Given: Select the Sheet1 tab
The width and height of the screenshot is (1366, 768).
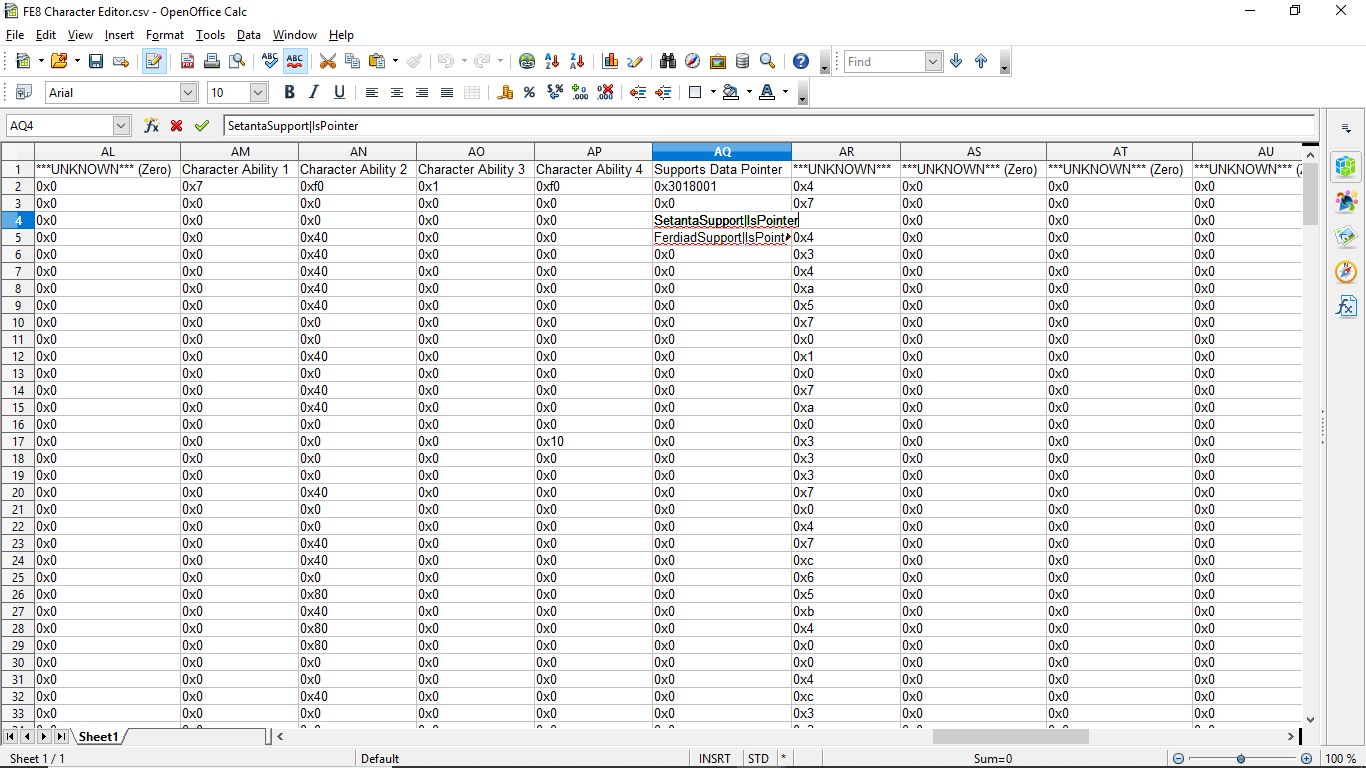Looking at the screenshot, I should pos(99,737).
